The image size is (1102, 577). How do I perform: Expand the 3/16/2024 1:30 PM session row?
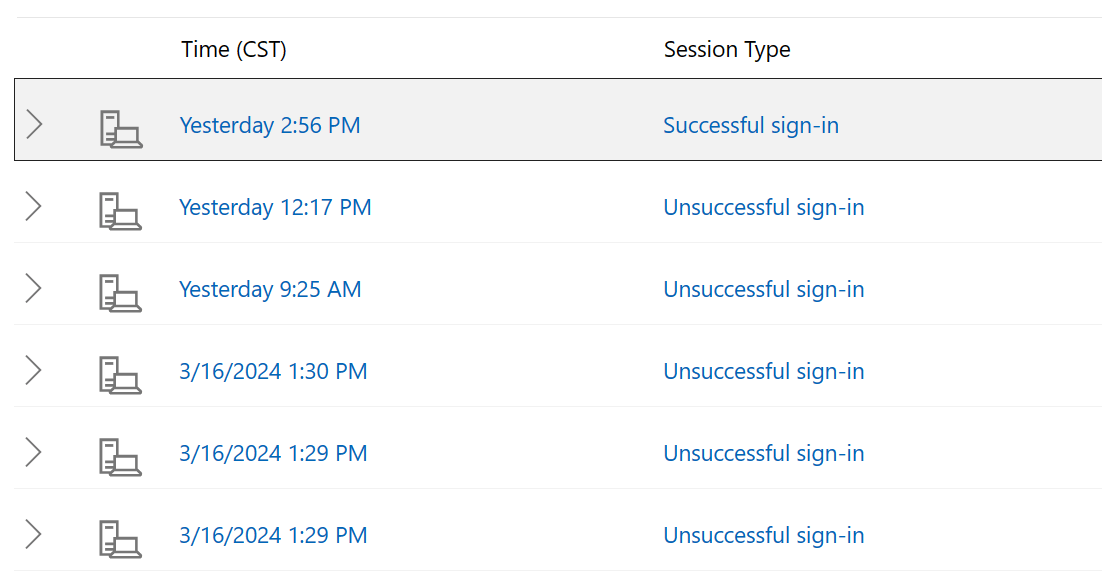pos(34,371)
